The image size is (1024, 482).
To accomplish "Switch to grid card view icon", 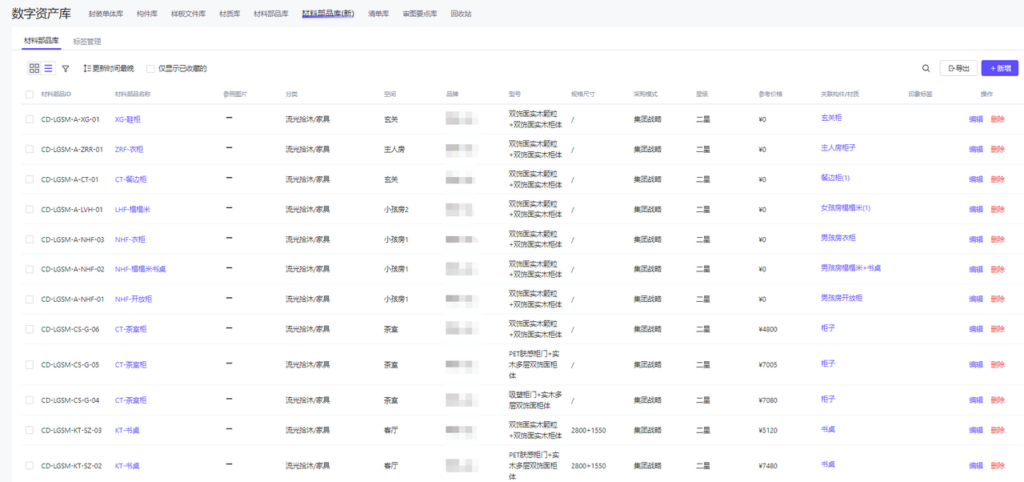I will pos(34,68).
